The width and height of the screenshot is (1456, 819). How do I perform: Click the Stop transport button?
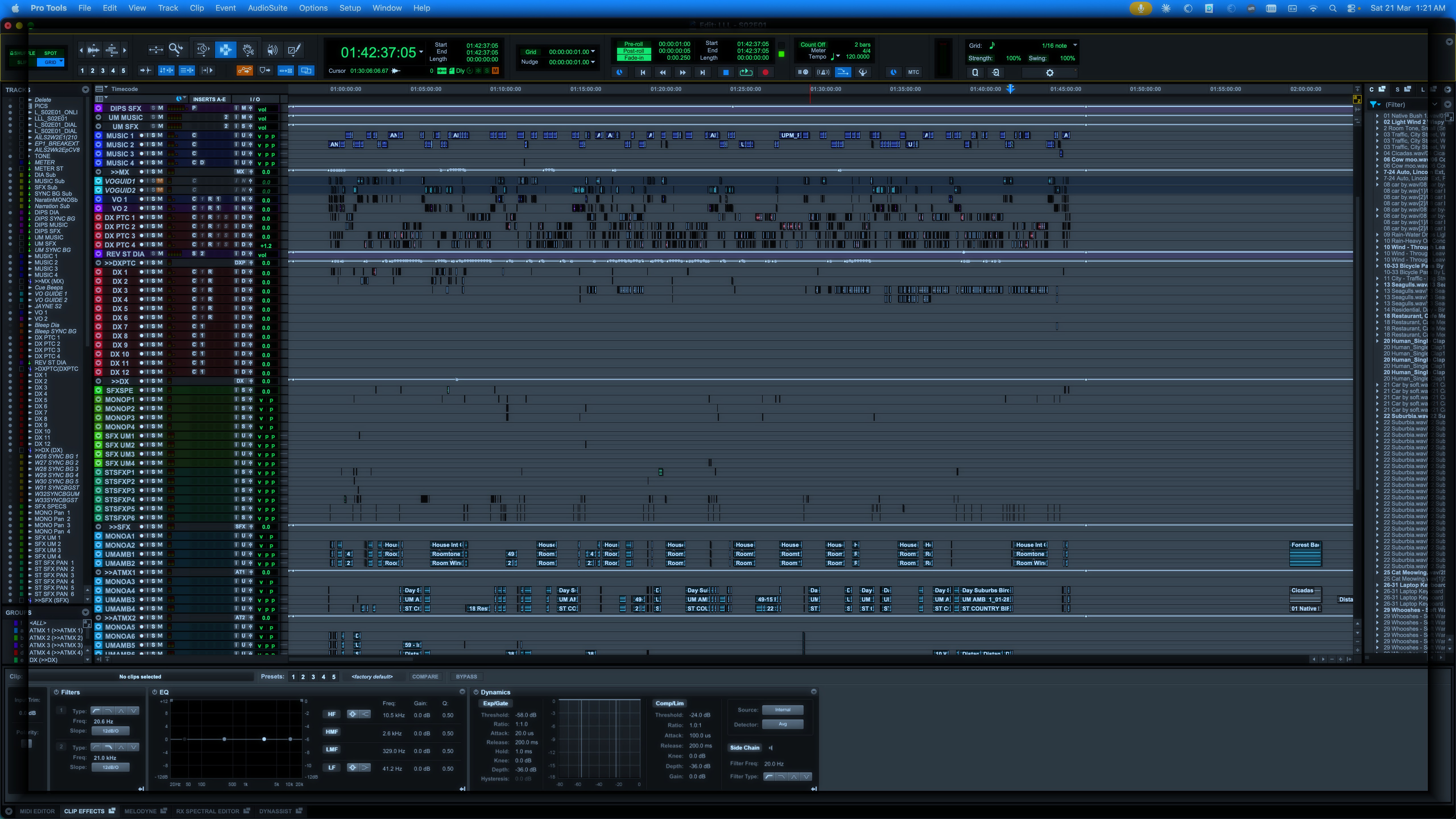(x=726, y=72)
